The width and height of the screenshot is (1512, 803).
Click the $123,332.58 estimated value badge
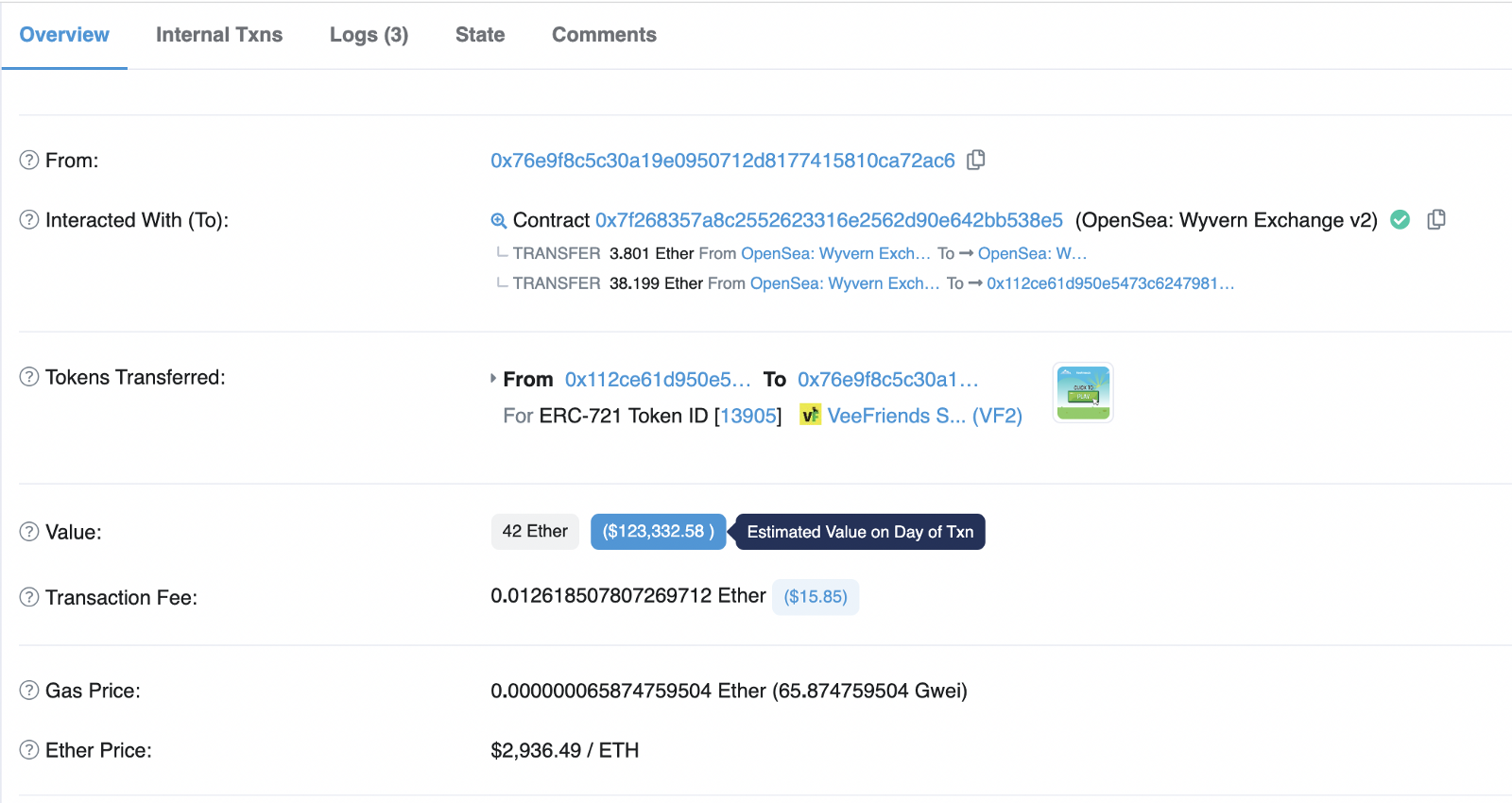pyautogui.click(x=658, y=531)
